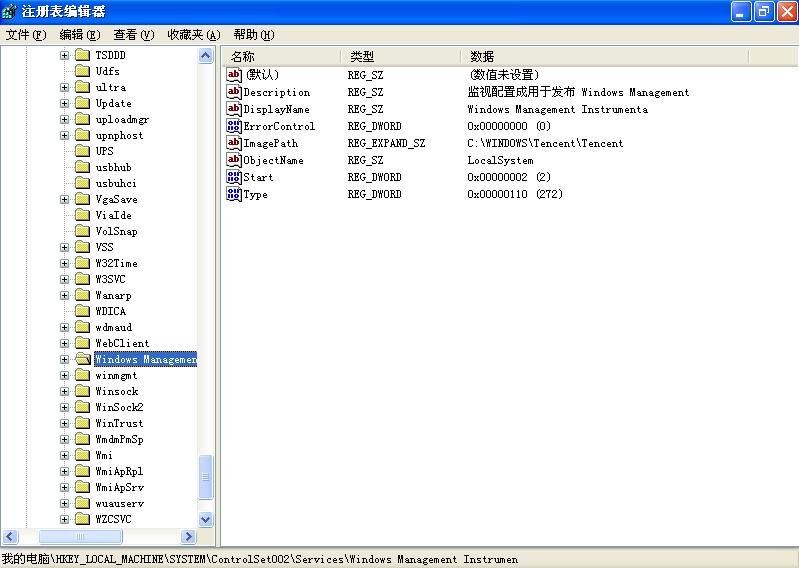Select the WmiApSrv key
Image resolution: width=799 pixels, height=568 pixels.
(x=120, y=487)
